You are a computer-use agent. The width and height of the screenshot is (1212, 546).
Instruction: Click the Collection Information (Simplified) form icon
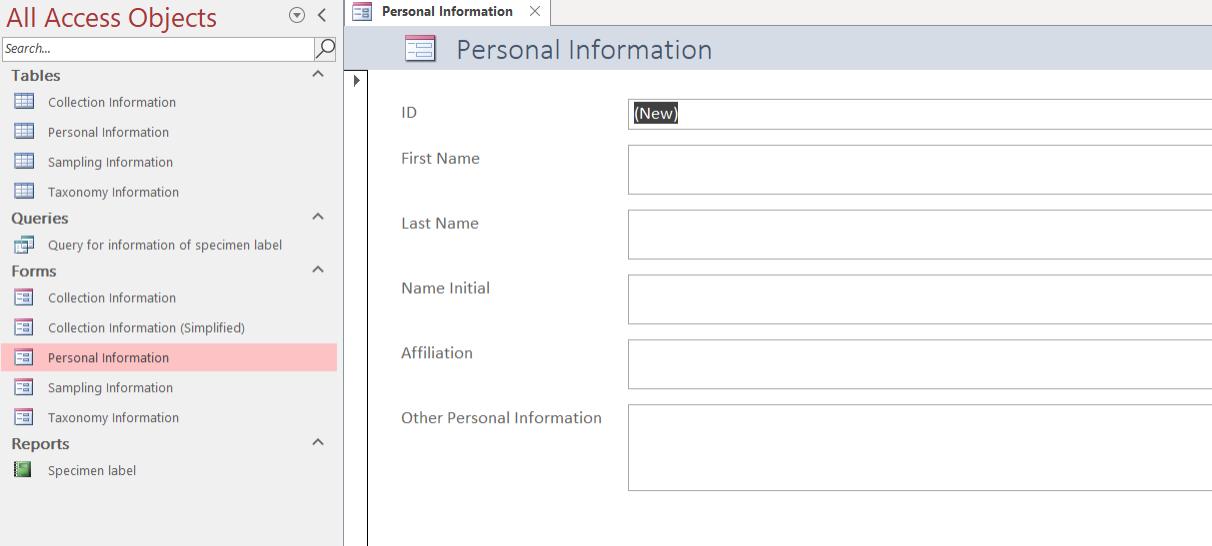click(24, 328)
